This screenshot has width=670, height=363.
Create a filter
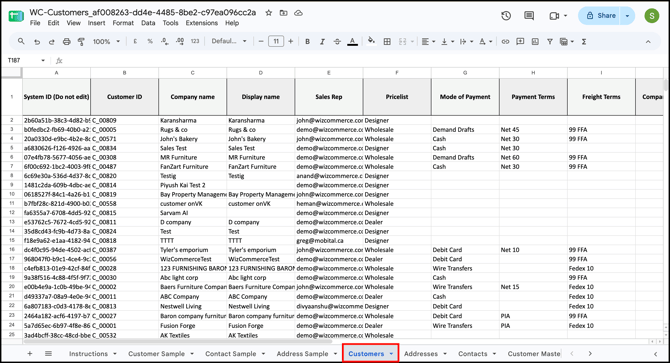[x=550, y=41]
